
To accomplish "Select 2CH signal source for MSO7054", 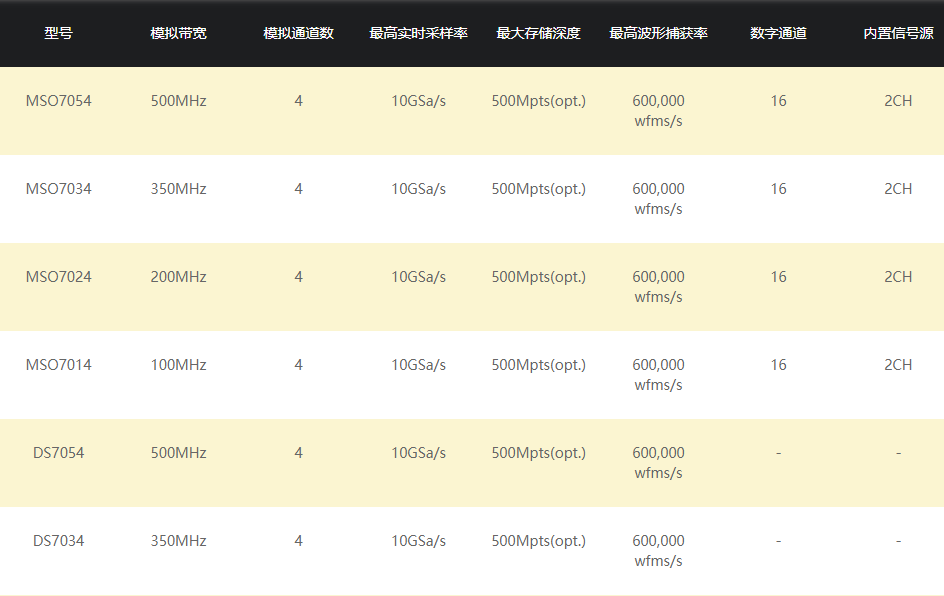I will (x=898, y=101).
